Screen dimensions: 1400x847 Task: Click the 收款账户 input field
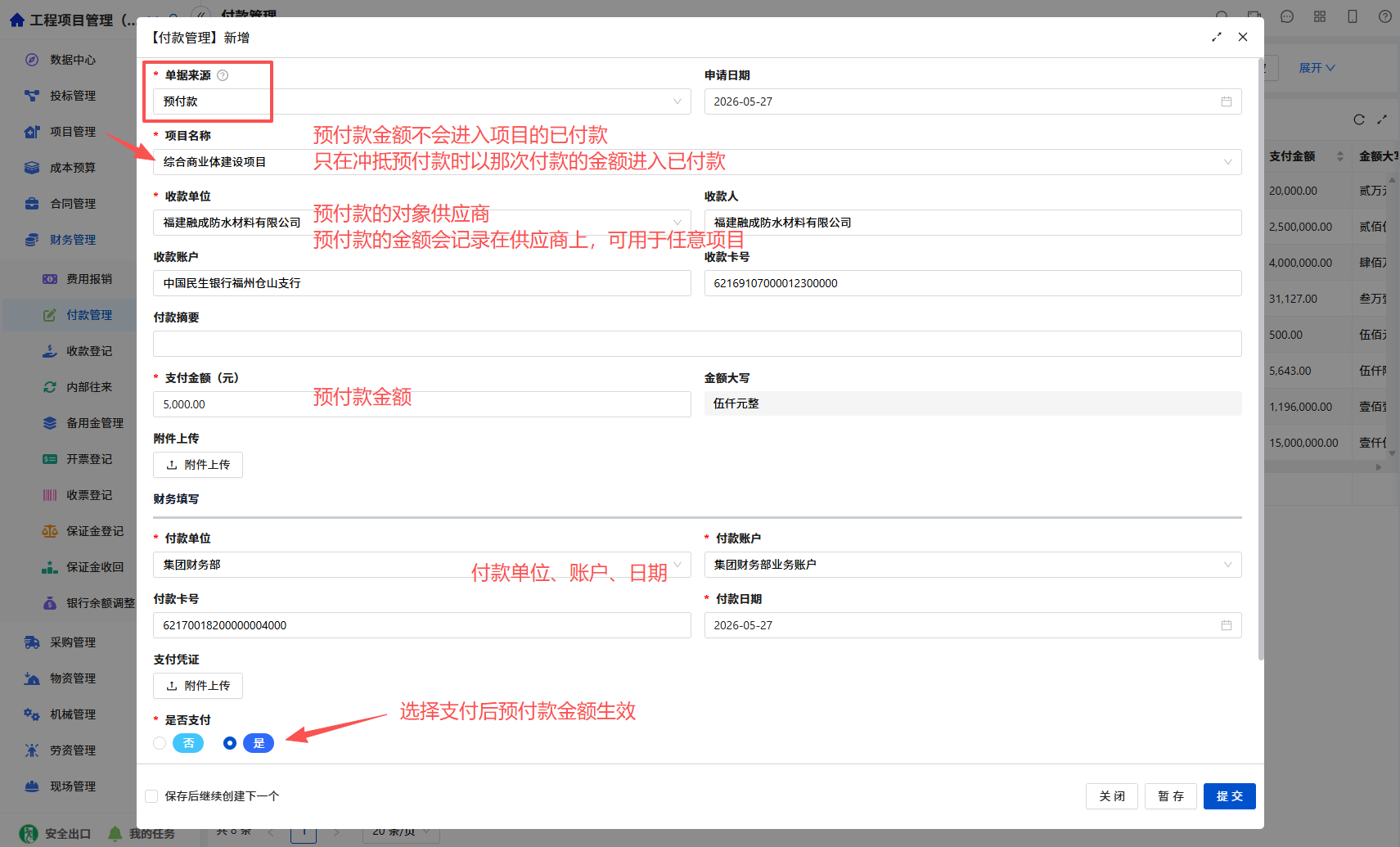pos(422,283)
